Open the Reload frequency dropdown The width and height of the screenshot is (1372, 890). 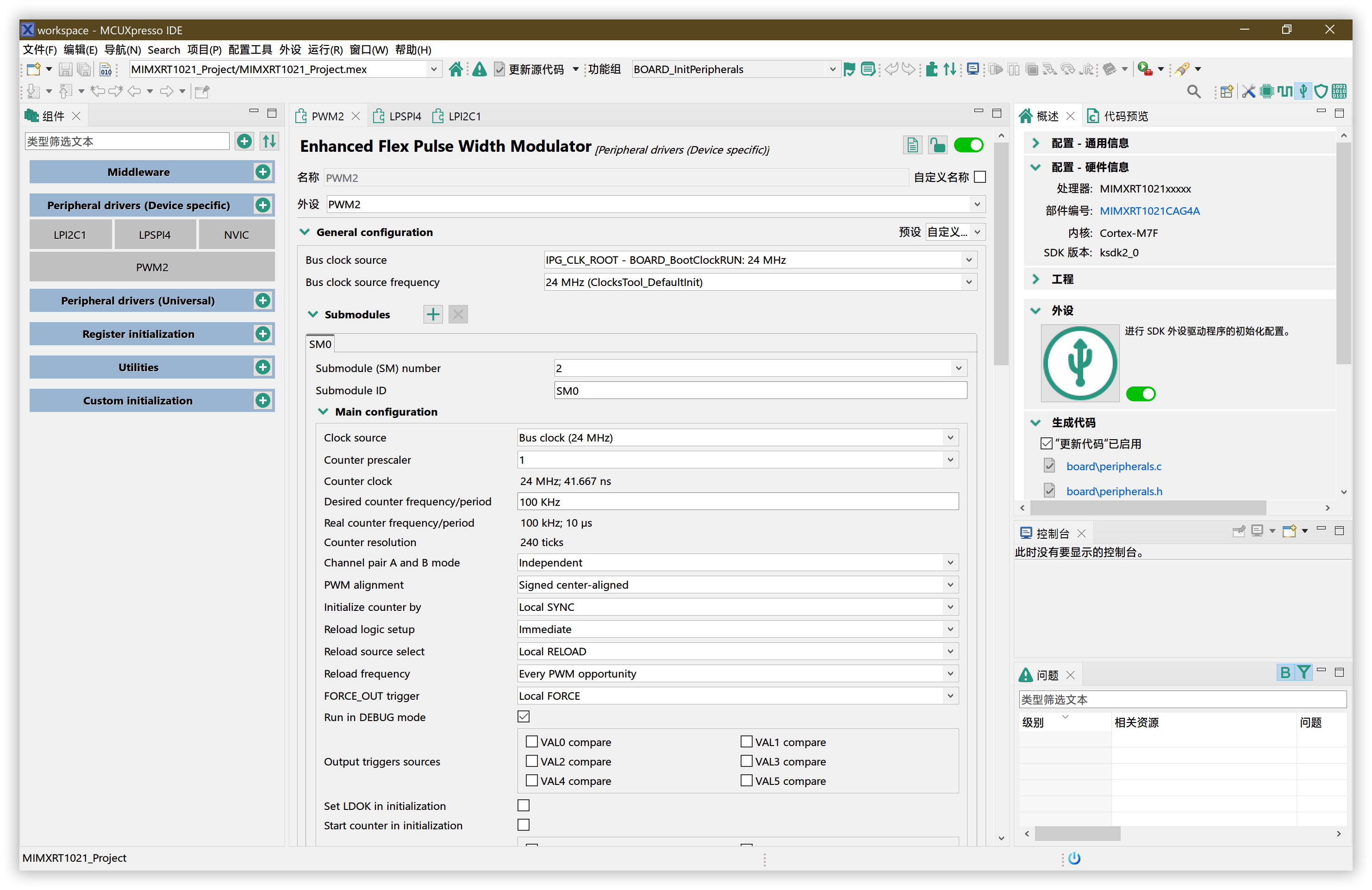click(738, 674)
